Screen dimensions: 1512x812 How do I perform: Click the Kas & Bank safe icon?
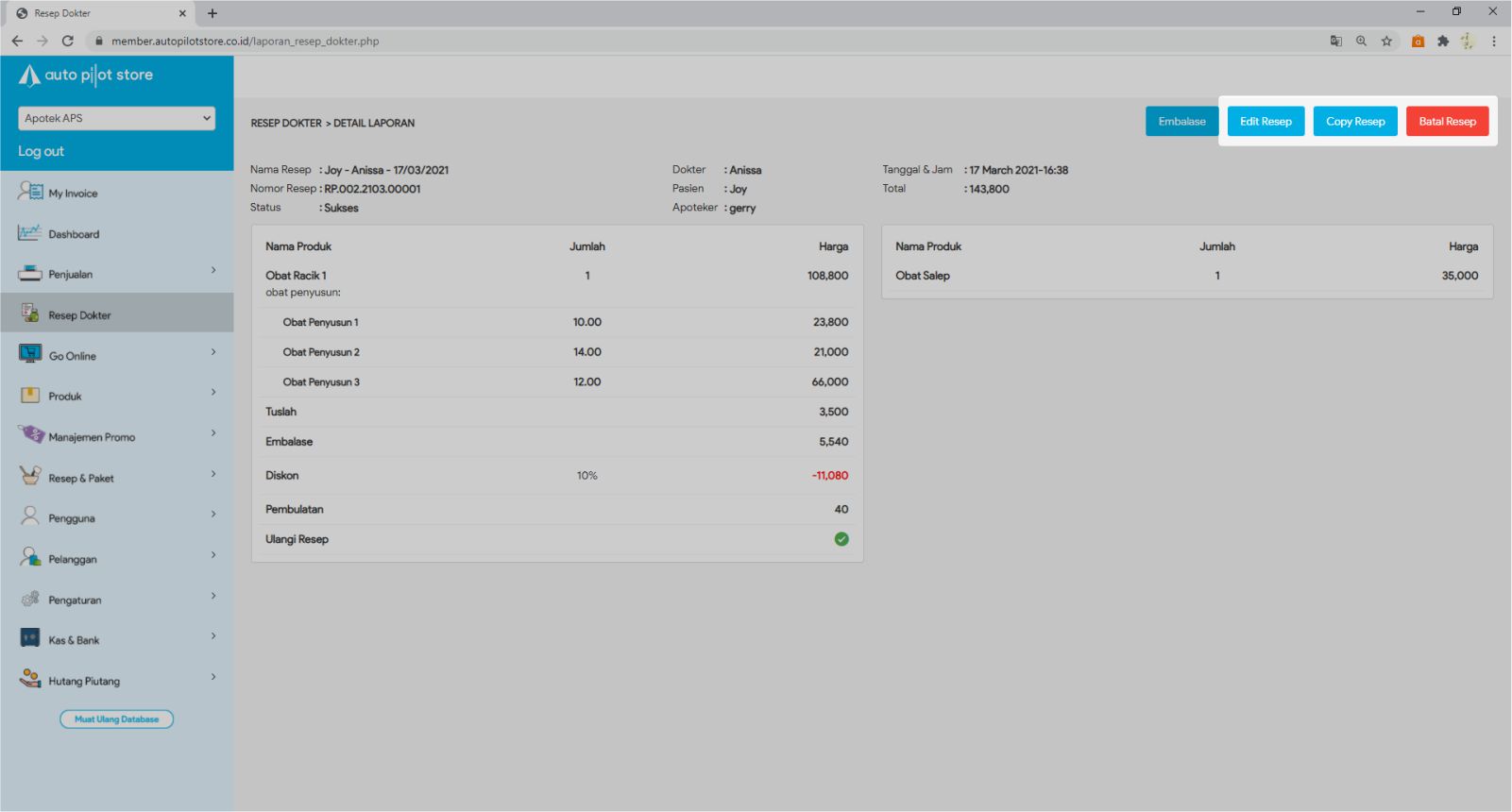click(x=30, y=638)
